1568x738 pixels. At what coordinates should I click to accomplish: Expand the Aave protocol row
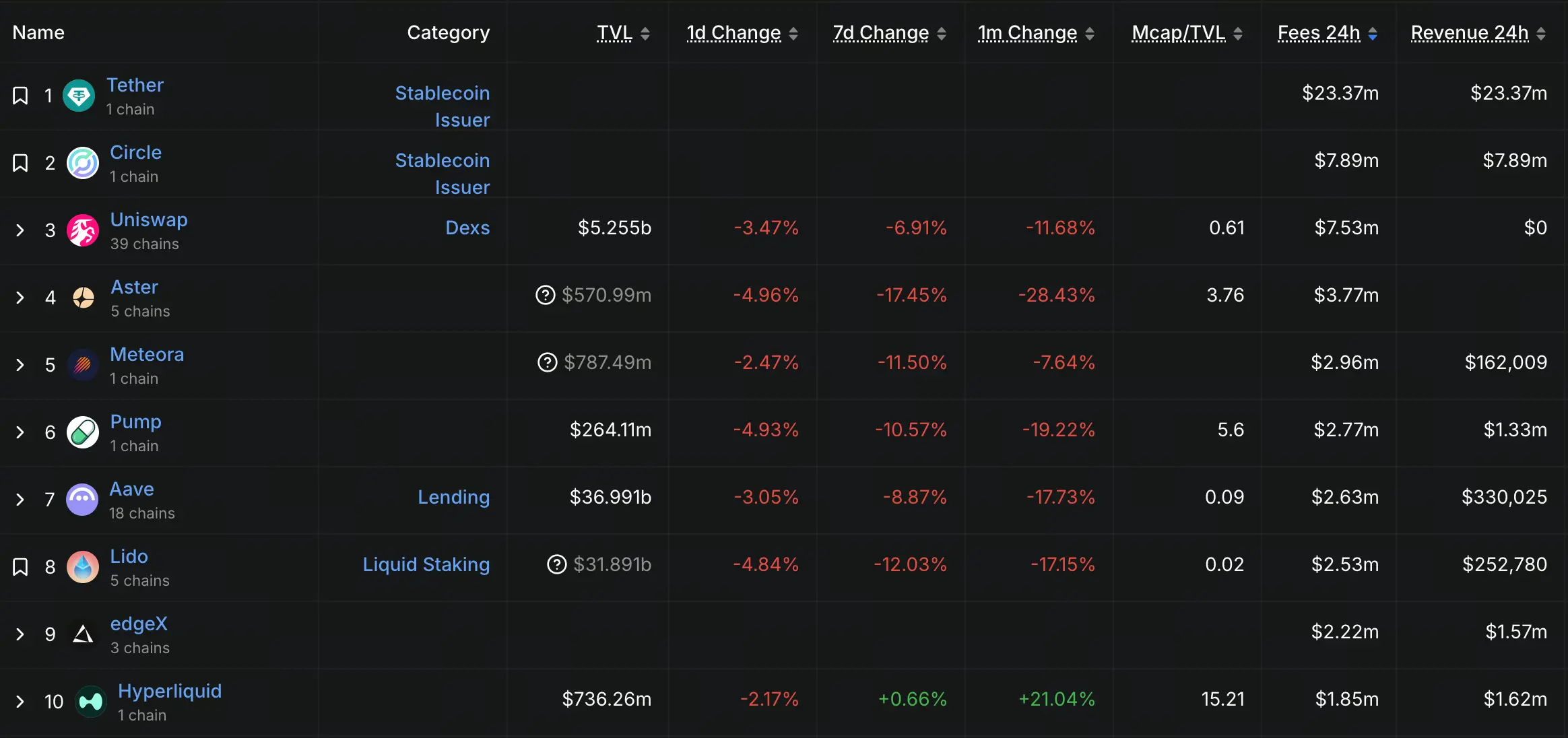20,500
